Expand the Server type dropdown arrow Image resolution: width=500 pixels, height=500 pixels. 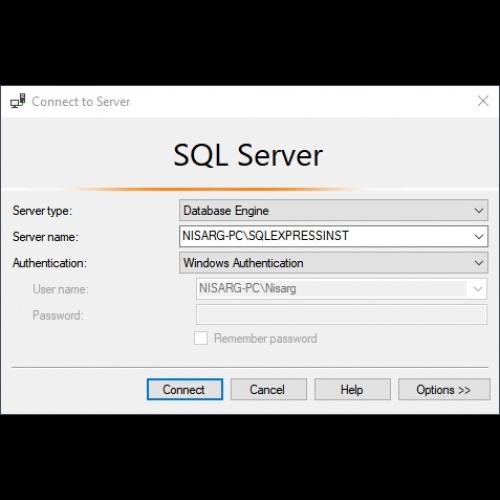click(x=479, y=210)
